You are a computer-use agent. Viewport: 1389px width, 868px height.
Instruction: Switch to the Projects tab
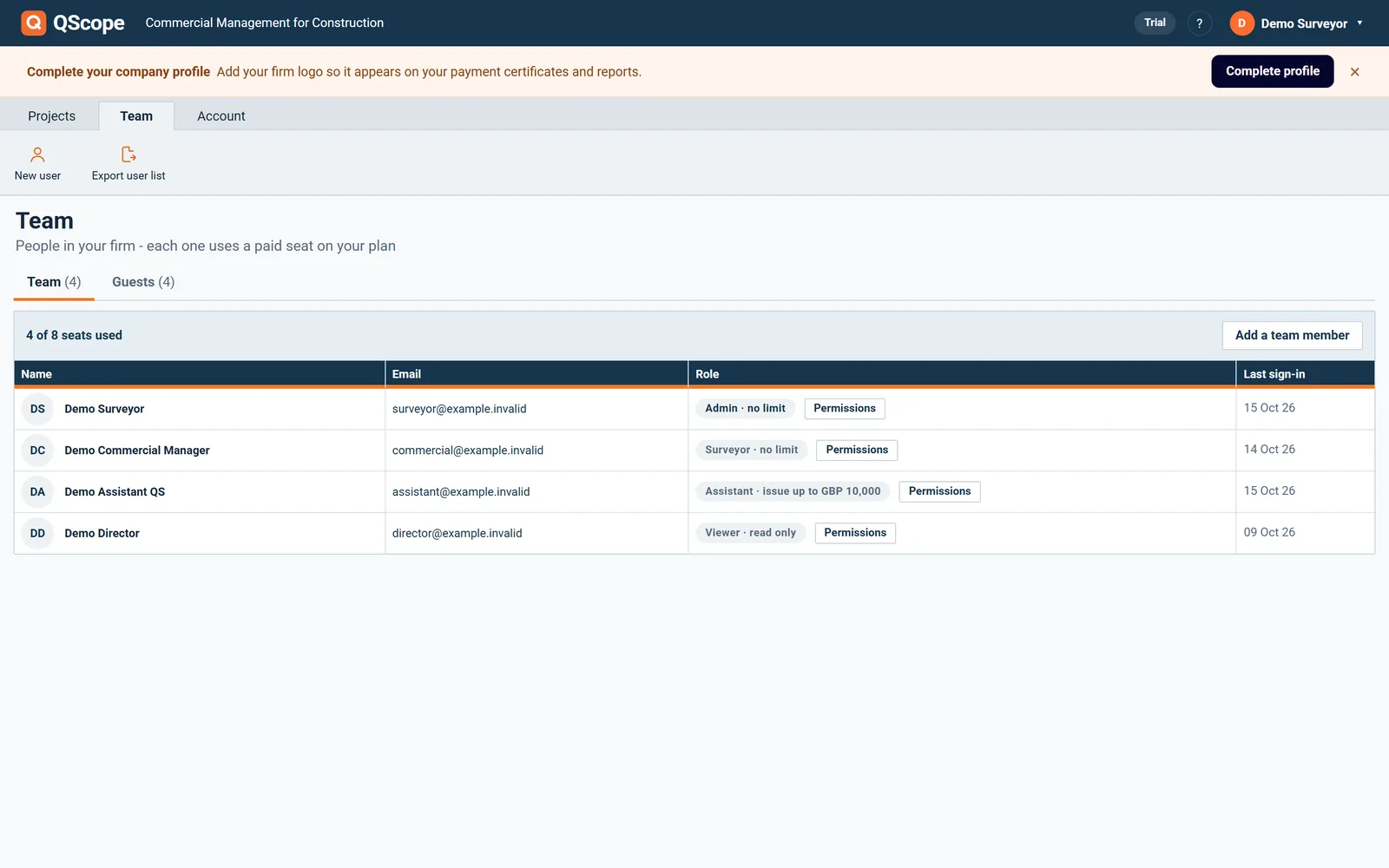tap(51, 116)
